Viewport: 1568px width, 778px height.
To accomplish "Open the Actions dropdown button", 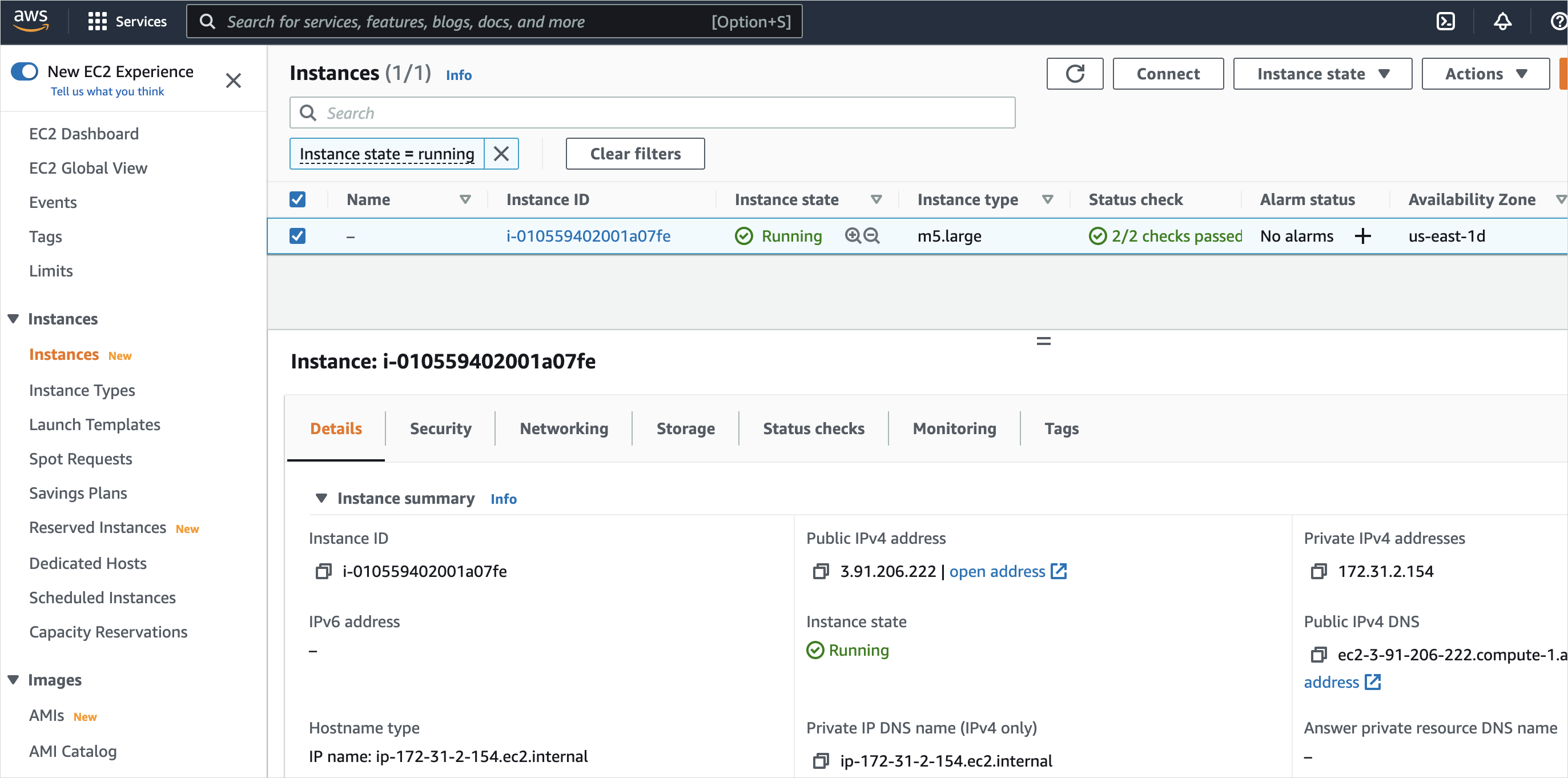I will [1485, 74].
